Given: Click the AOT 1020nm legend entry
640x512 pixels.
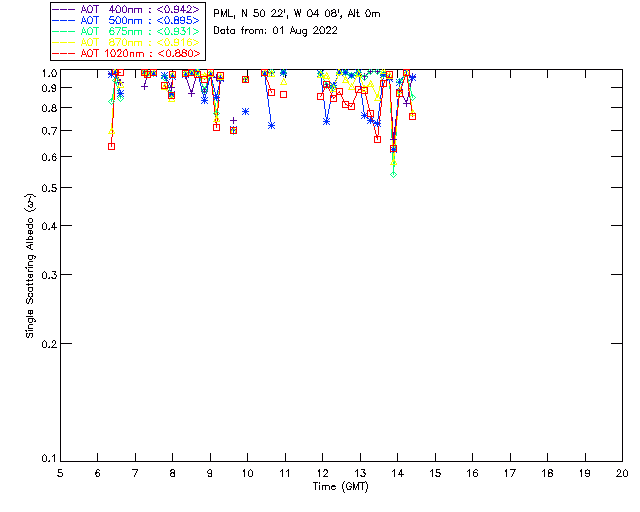Looking at the screenshot, I should click(x=127, y=53).
